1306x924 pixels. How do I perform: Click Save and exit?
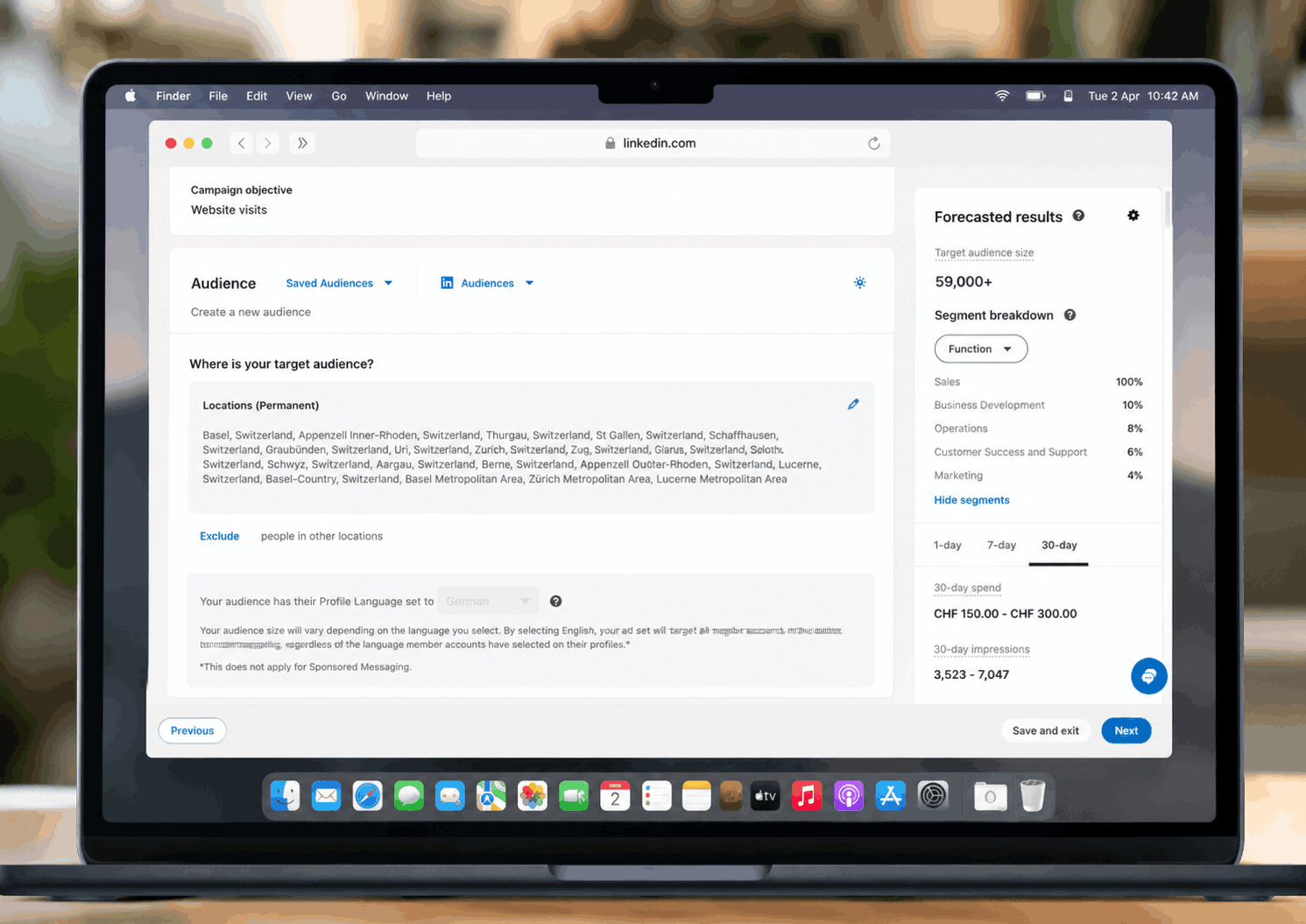point(1046,730)
